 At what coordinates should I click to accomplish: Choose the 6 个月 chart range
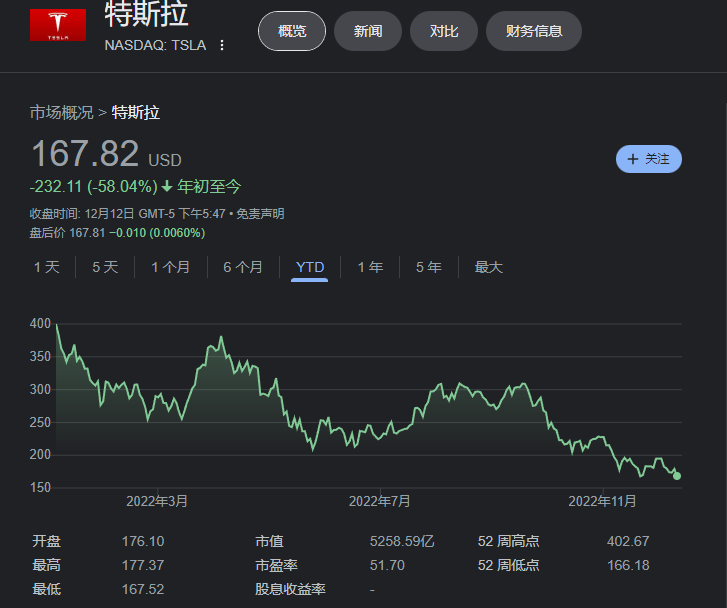tap(243, 267)
